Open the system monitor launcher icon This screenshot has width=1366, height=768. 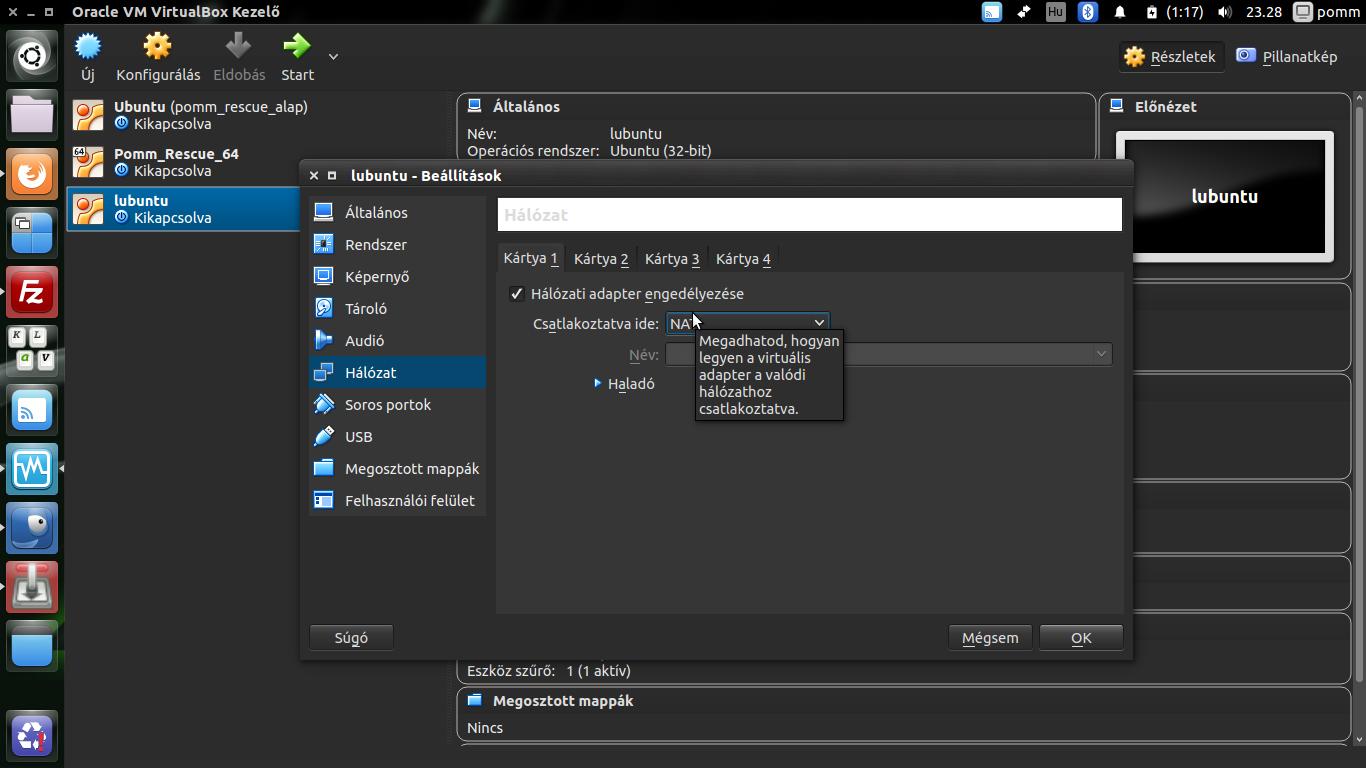(x=32, y=469)
